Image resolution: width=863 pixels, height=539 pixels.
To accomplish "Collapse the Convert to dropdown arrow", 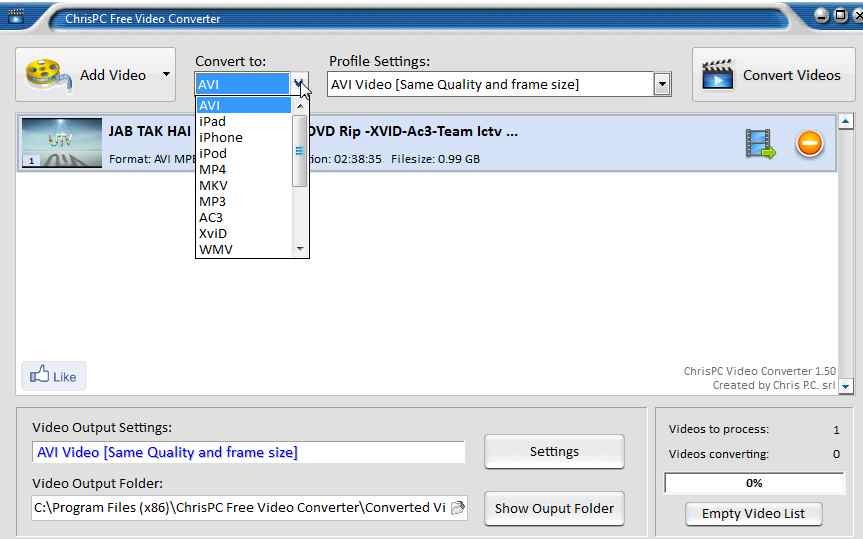I will coord(299,85).
